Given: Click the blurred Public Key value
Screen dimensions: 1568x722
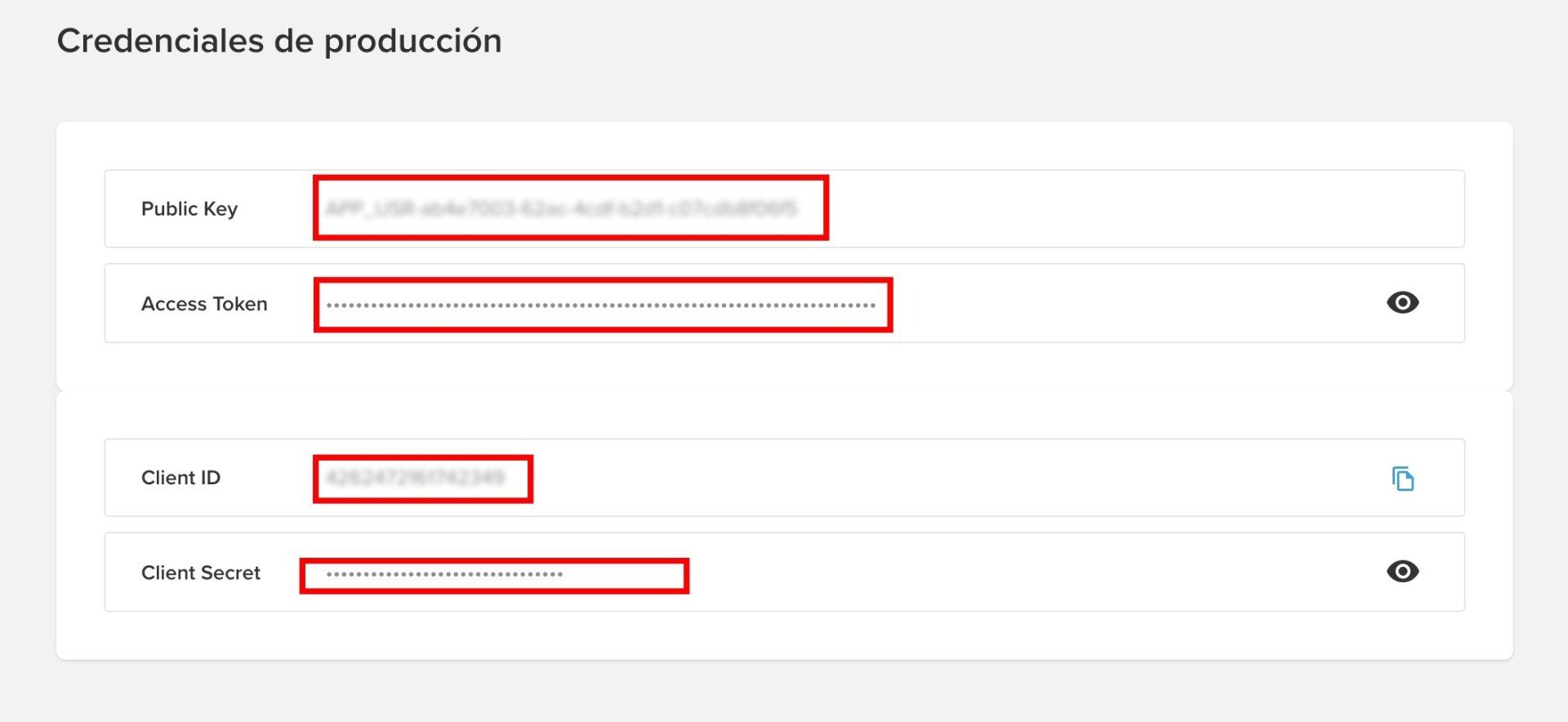Looking at the screenshot, I should point(562,209).
